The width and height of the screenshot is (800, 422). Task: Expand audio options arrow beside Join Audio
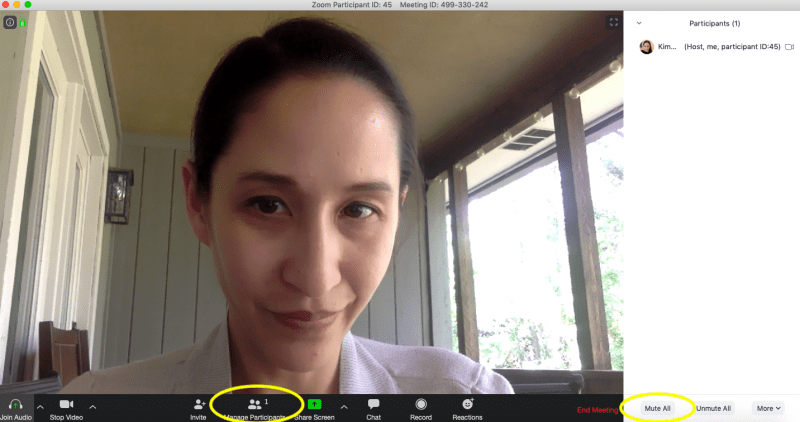[40, 407]
